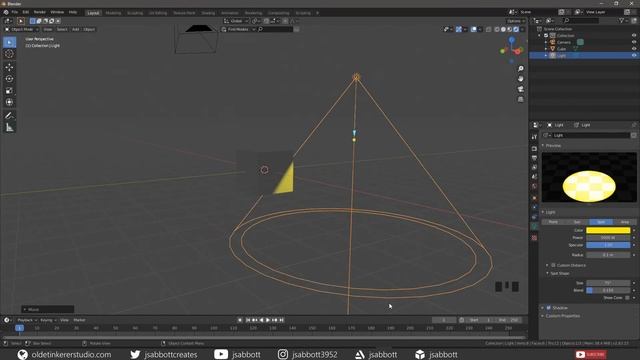The height and width of the screenshot is (360, 640).
Task: Open World properties tab icon
Action: (x=534, y=187)
